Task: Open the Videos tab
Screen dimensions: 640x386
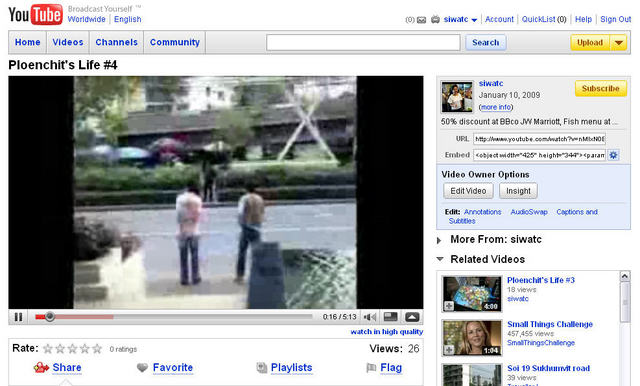Action: (68, 42)
